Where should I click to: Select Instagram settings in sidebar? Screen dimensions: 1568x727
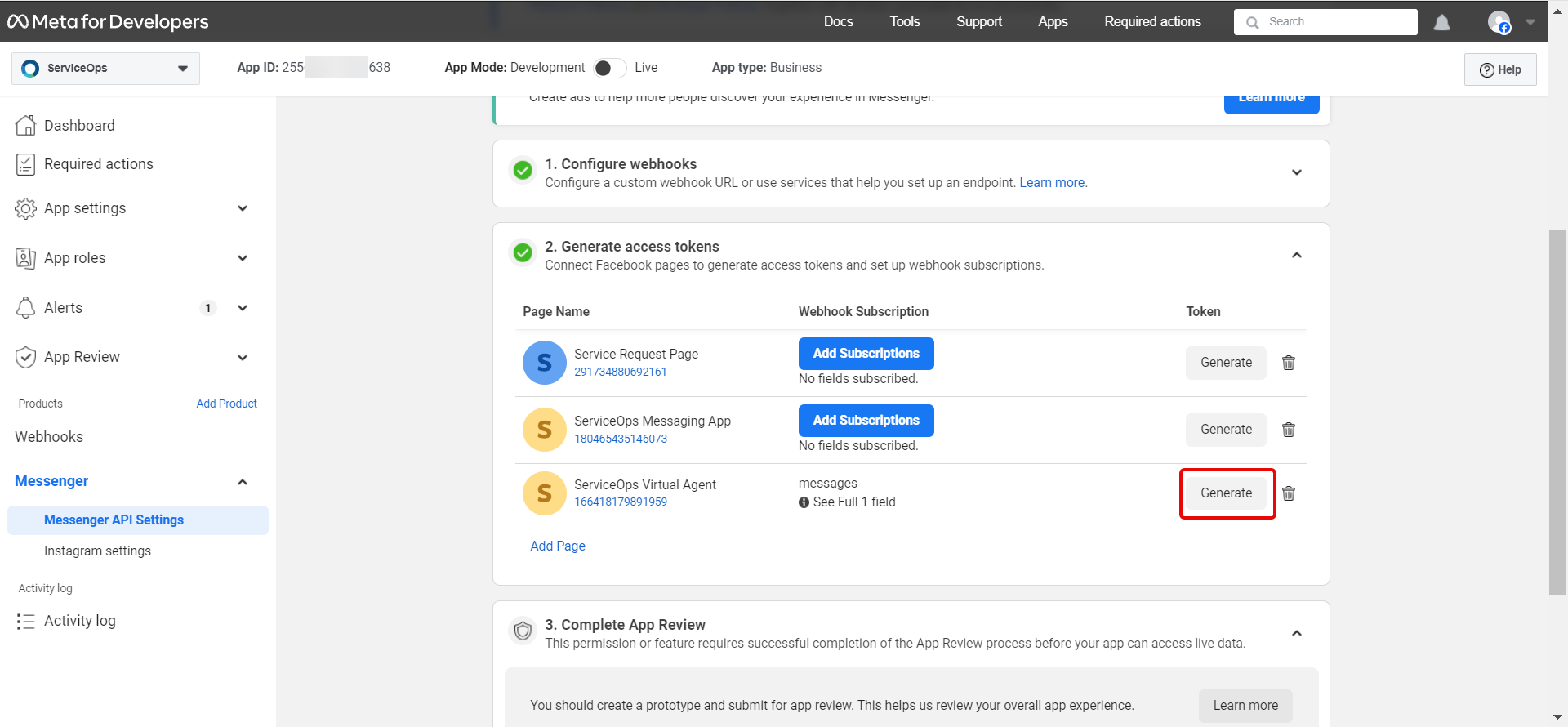click(97, 551)
